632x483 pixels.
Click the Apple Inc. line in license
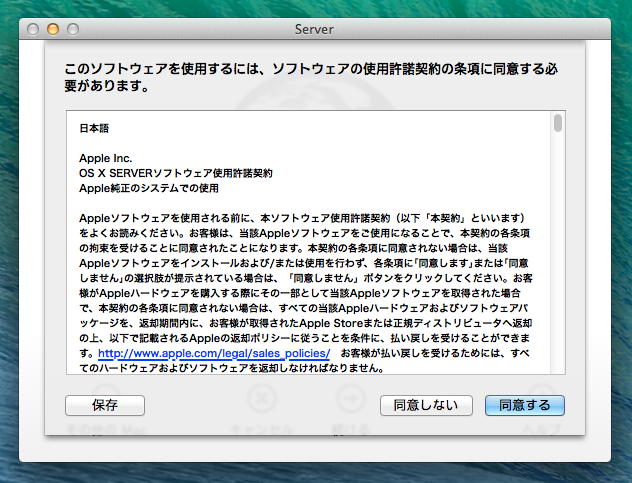point(106,158)
